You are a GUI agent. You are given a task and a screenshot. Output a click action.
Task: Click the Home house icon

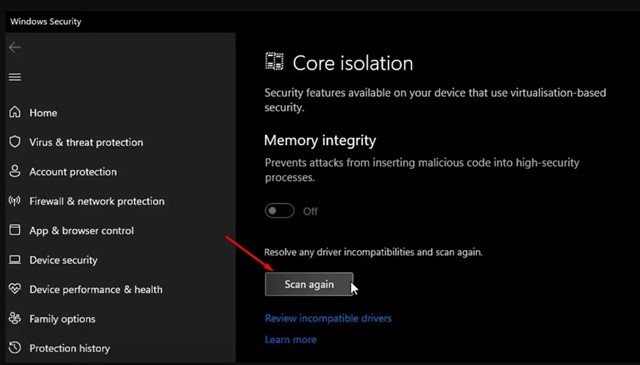[x=15, y=112]
